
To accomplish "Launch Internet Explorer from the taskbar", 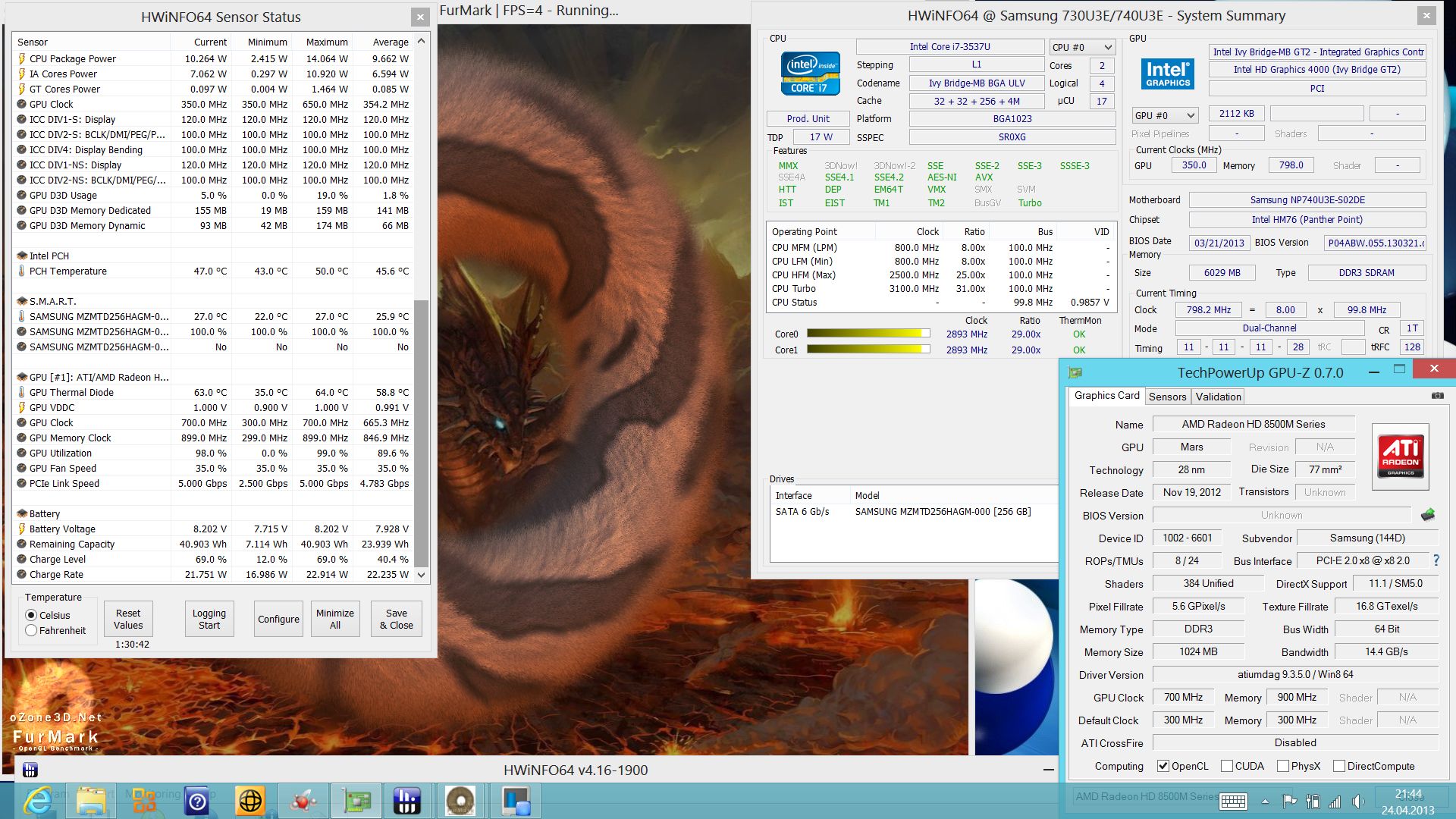I will tap(38, 801).
